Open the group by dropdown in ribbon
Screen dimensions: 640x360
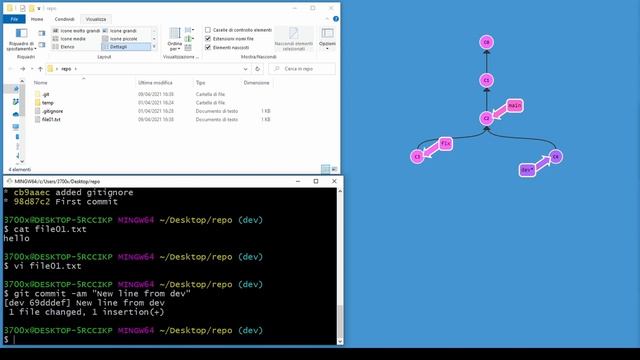point(189,30)
